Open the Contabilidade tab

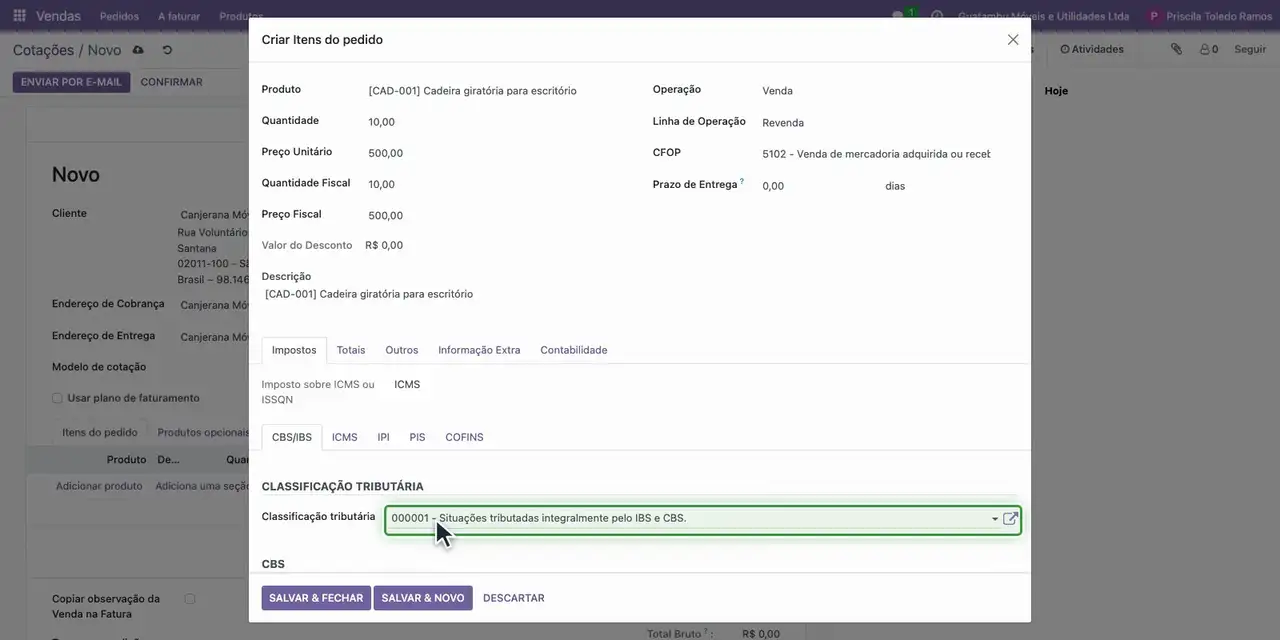point(574,350)
